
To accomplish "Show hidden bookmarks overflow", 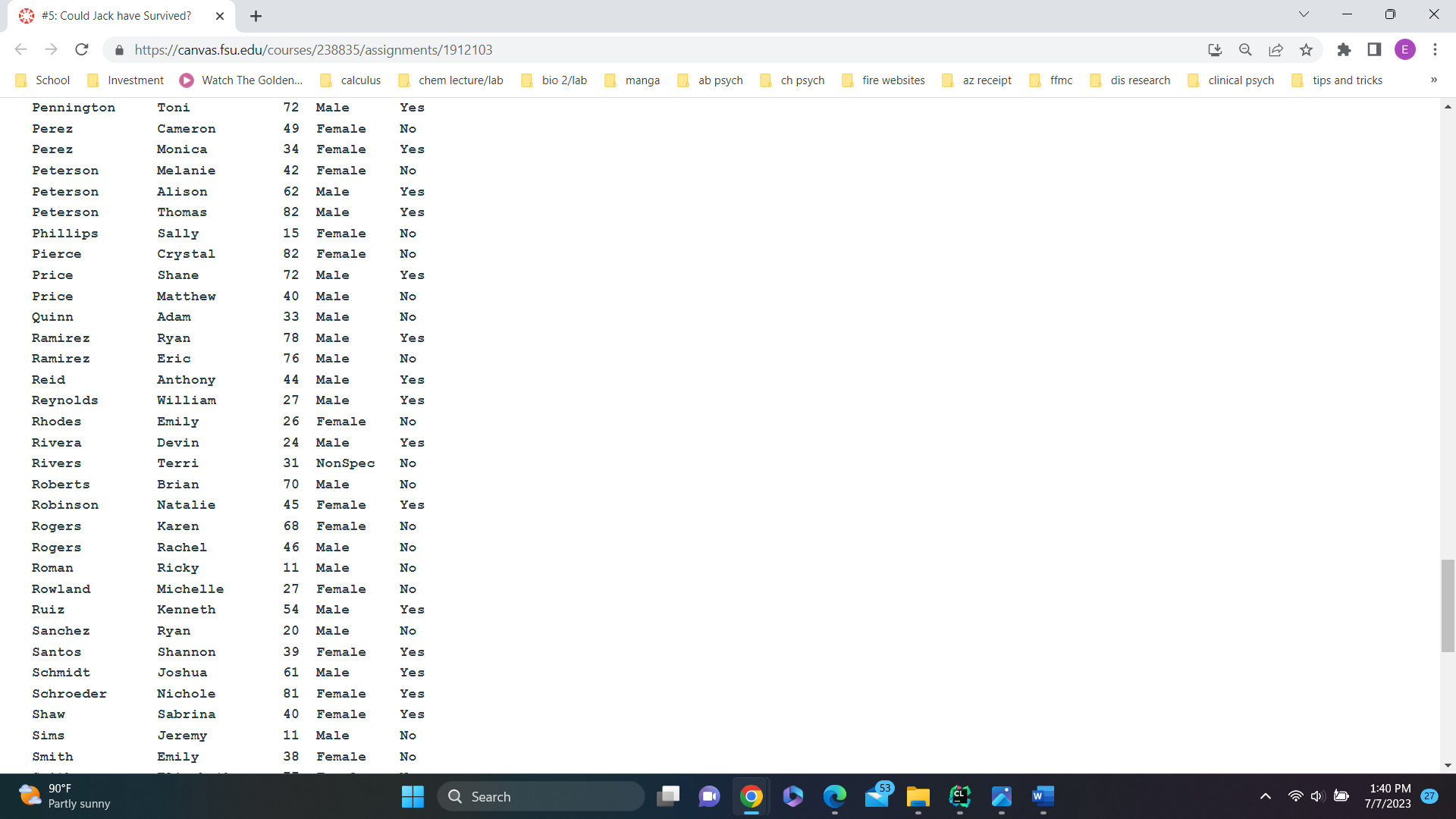I will [x=1433, y=80].
